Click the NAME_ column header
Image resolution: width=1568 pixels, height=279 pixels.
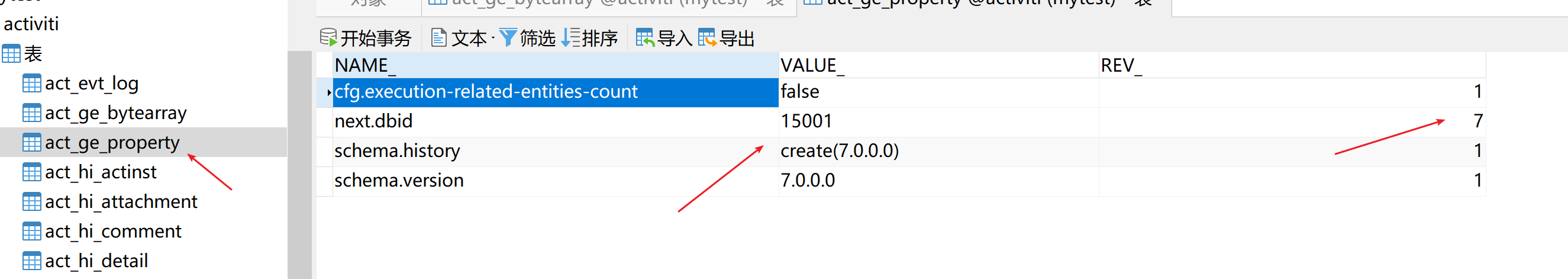(x=556, y=65)
